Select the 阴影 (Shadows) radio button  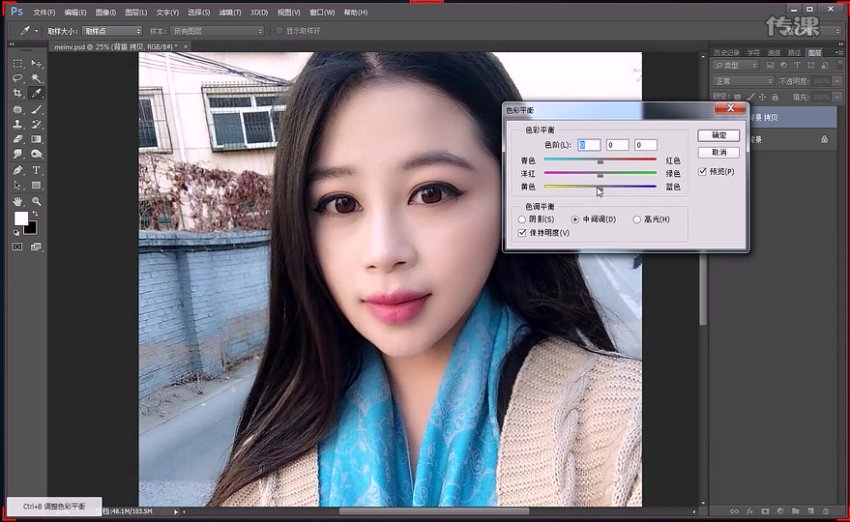point(522,219)
